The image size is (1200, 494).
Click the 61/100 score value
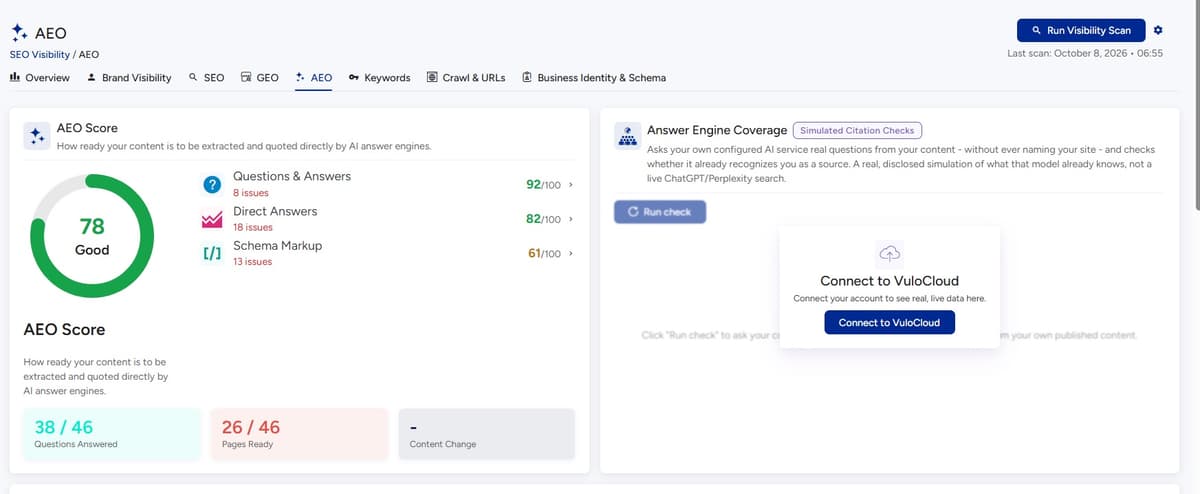544,253
